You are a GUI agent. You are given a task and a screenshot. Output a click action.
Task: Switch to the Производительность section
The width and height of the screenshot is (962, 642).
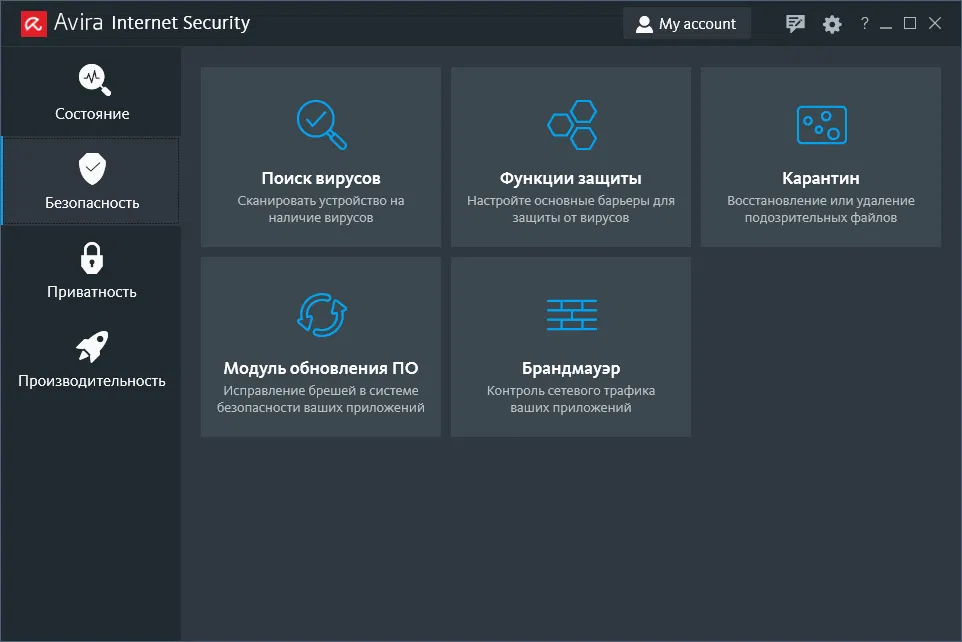[x=91, y=360]
